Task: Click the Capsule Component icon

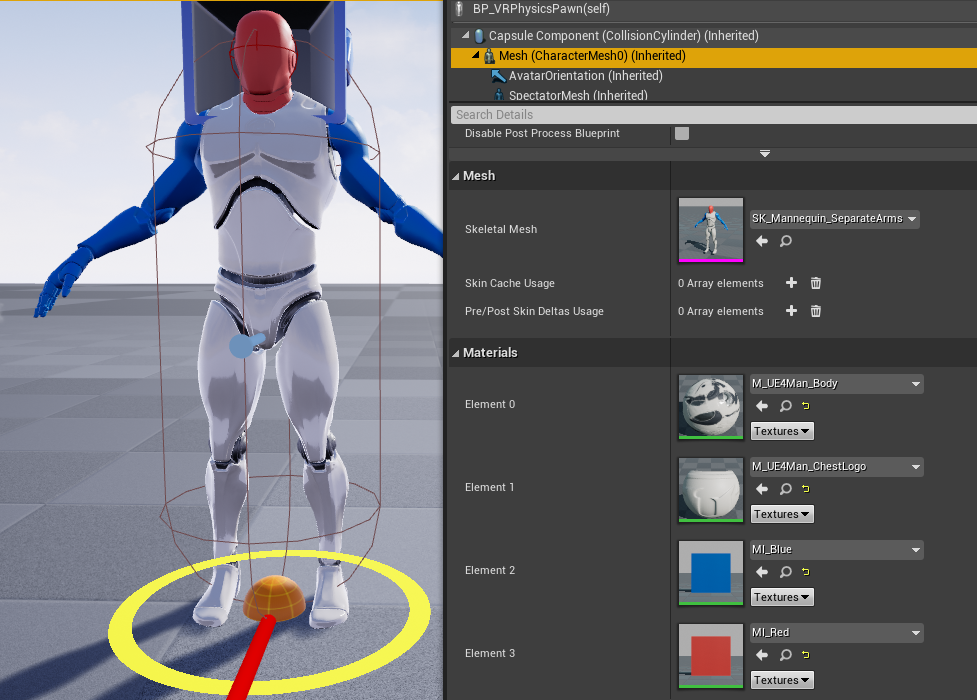Action: tap(479, 36)
